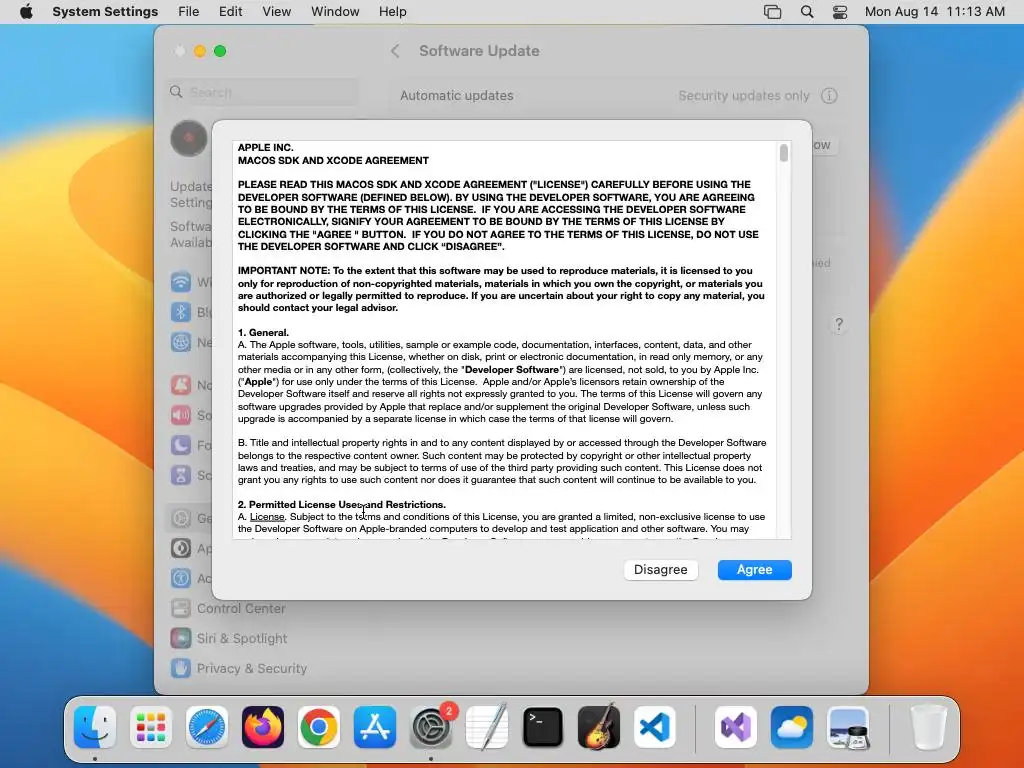Open Visual Studio Code from the Dock
Image resolution: width=1024 pixels, height=768 pixels.
click(654, 727)
